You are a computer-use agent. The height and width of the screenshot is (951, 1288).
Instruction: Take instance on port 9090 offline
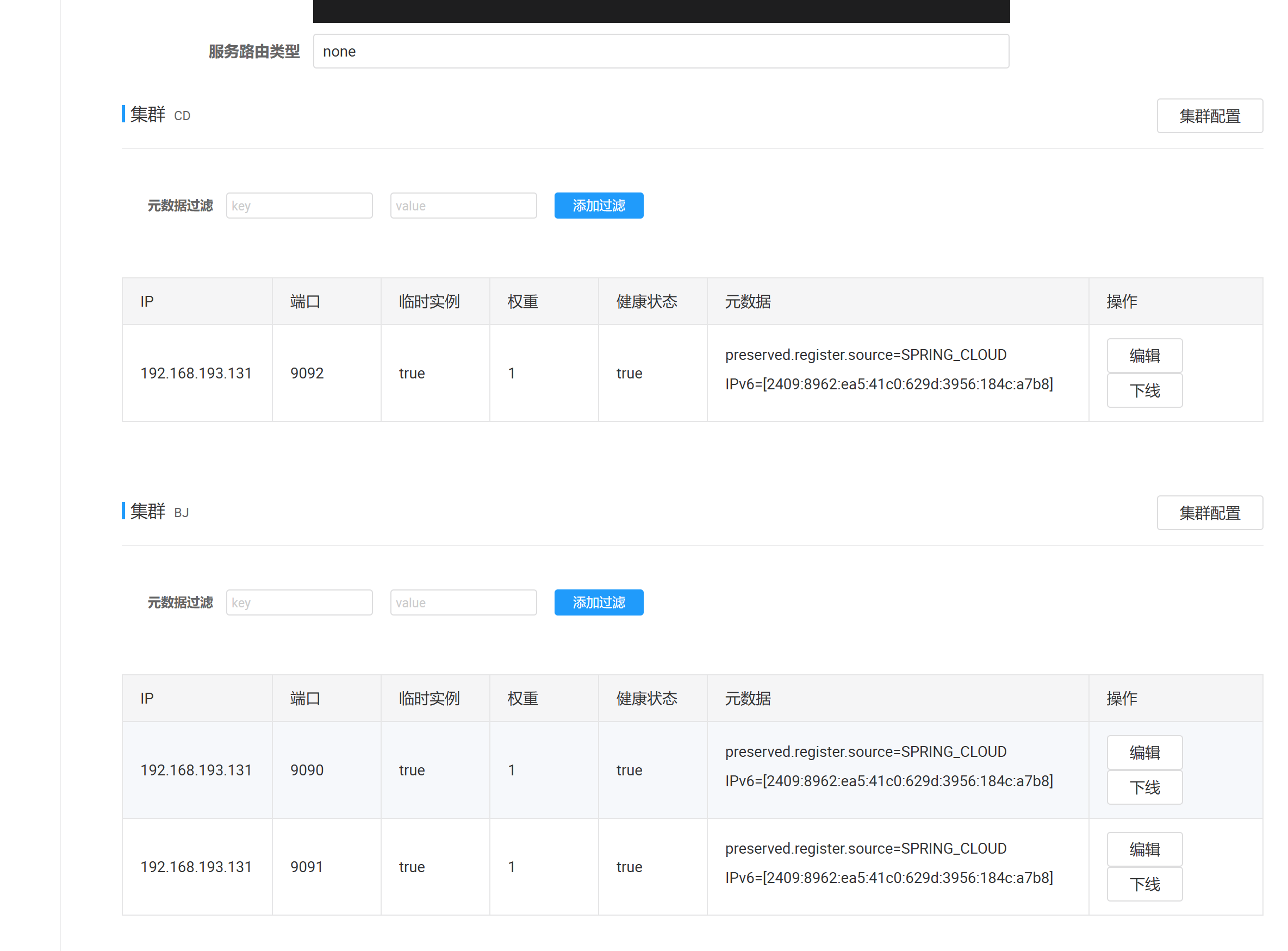tap(1144, 787)
